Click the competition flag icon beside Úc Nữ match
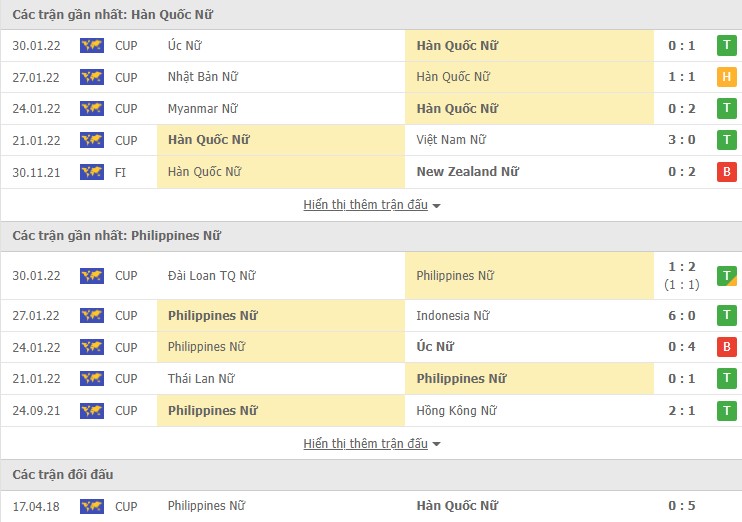The image size is (742, 522). point(92,45)
